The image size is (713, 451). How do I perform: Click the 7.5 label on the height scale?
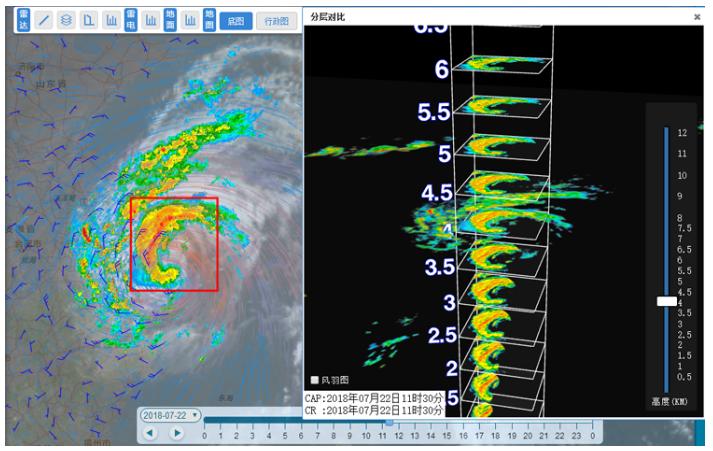pos(684,228)
